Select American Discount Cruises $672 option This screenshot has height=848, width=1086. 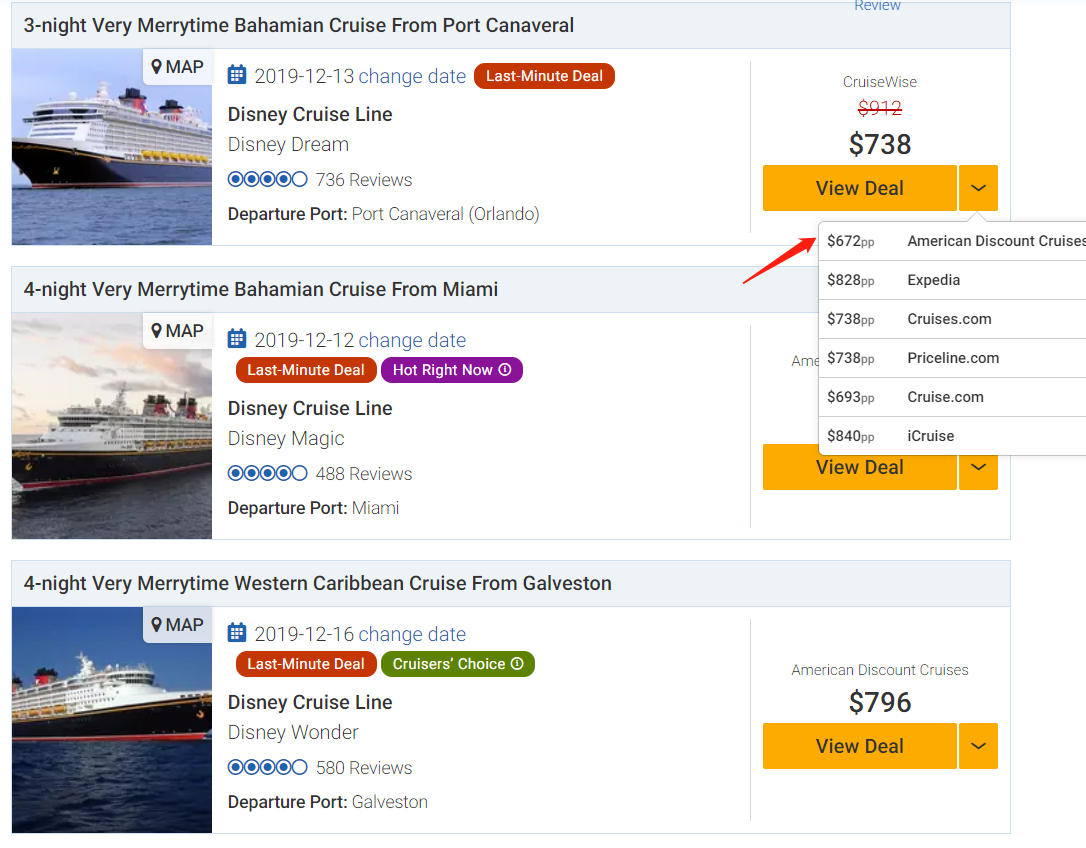[x=952, y=241]
